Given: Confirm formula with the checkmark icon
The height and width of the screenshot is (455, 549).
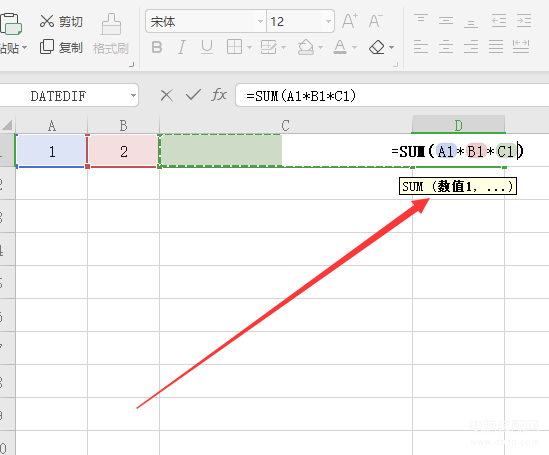Looking at the screenshot, I should tap(193, 95).
